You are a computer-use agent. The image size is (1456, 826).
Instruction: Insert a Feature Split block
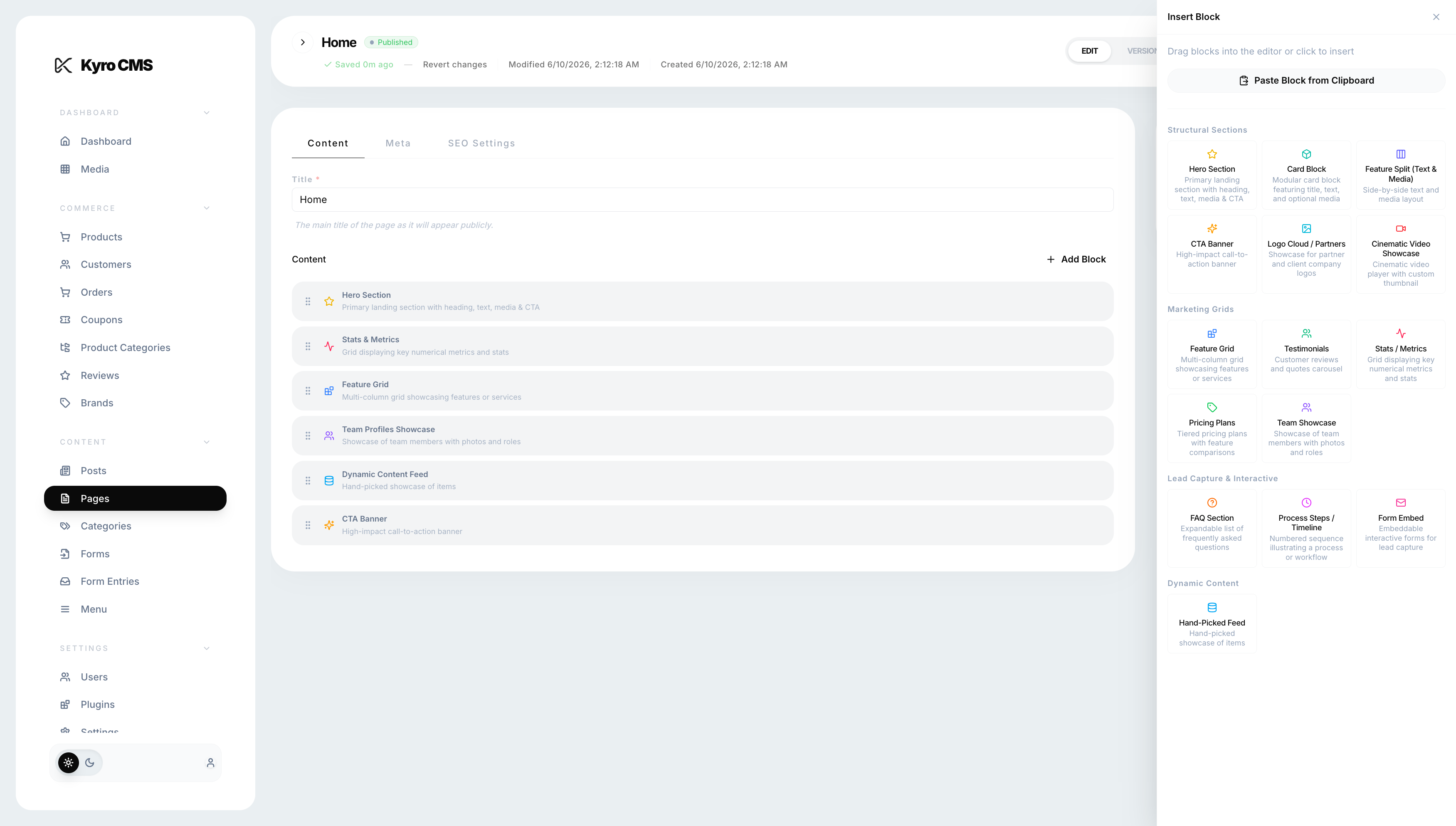coord(1400,175)
